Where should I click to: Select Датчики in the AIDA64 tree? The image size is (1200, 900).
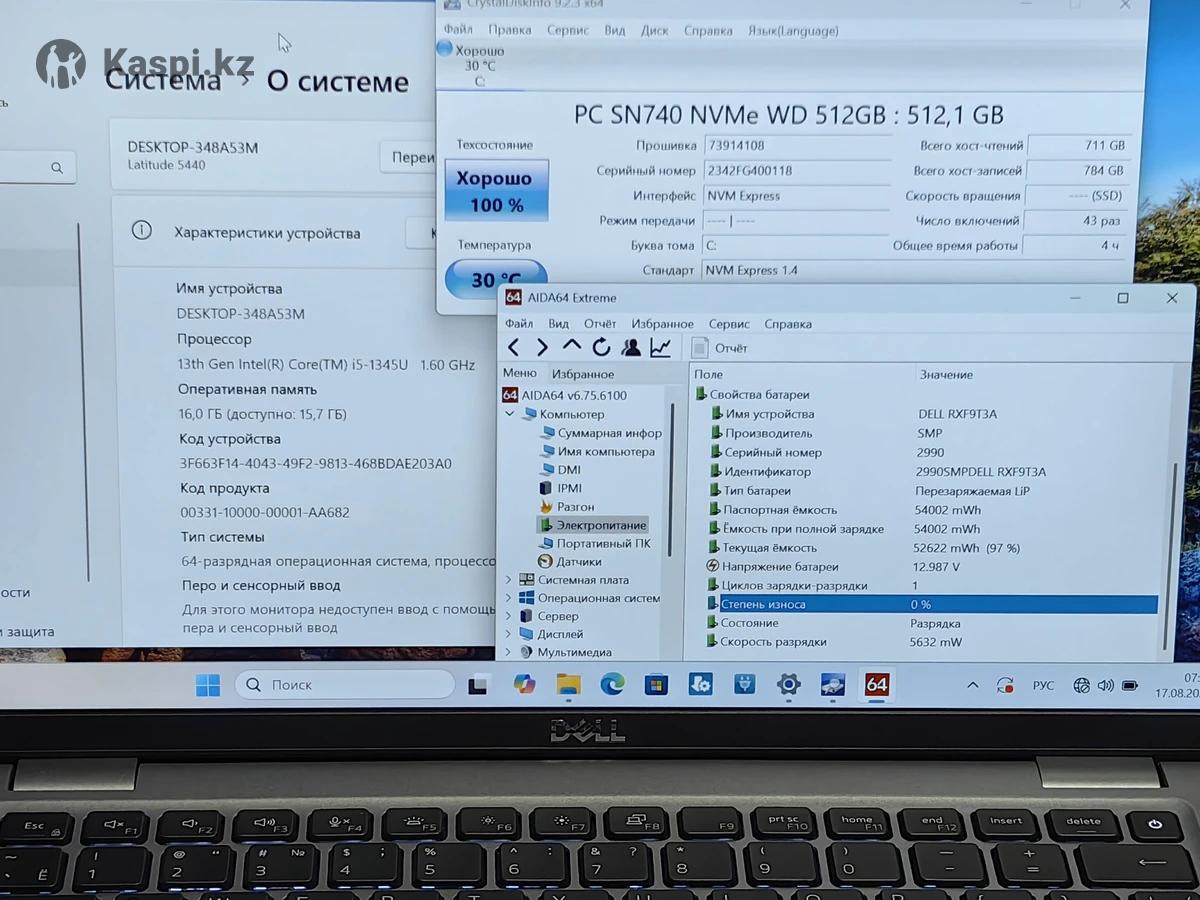578,562
